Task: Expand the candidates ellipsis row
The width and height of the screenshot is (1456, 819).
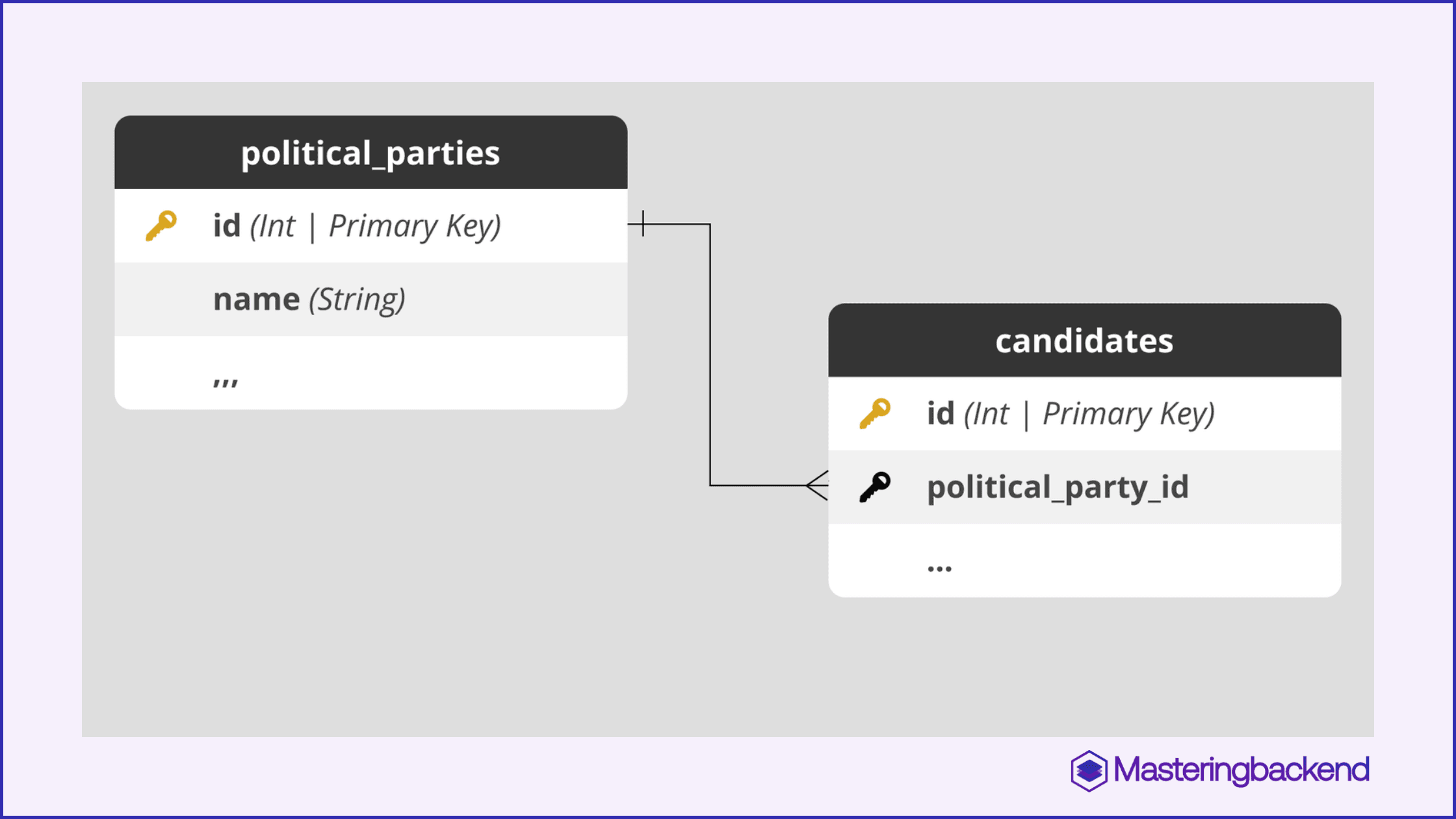Action: click(x=1084, y=560)
